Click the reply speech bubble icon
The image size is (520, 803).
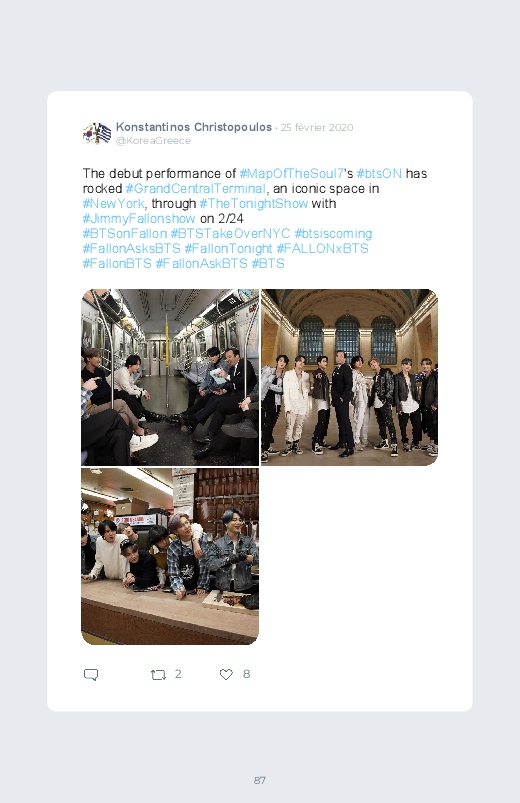pyautogui.click(x=91, y=674)
